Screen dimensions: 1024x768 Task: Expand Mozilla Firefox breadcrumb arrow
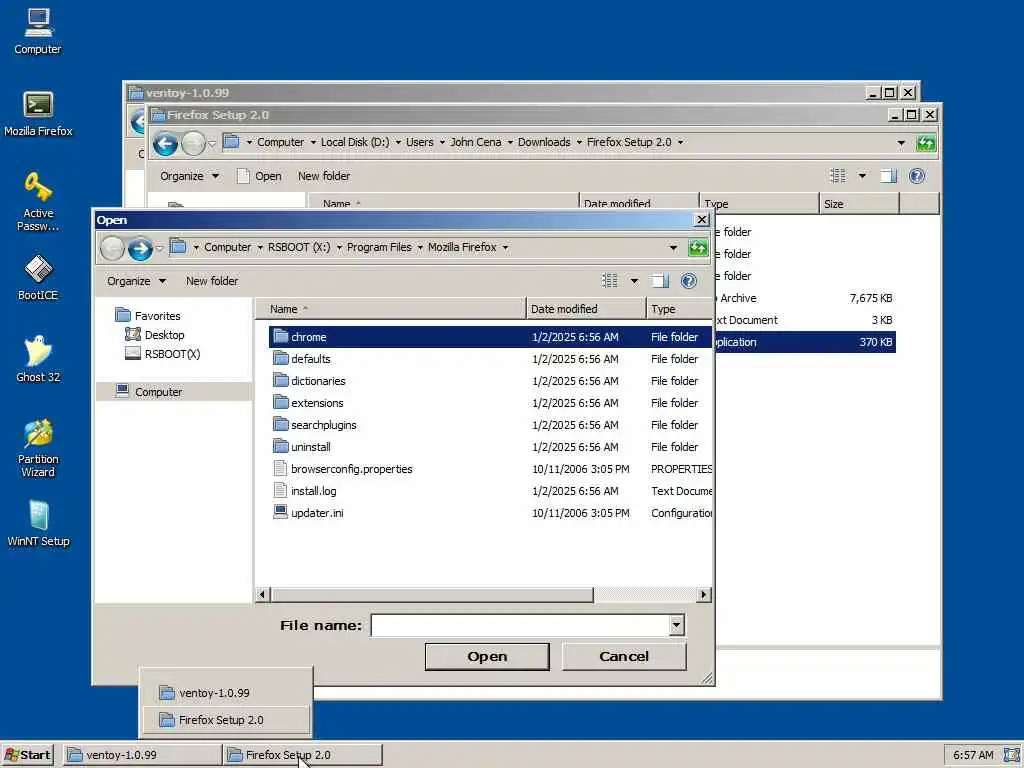point(505,248)
